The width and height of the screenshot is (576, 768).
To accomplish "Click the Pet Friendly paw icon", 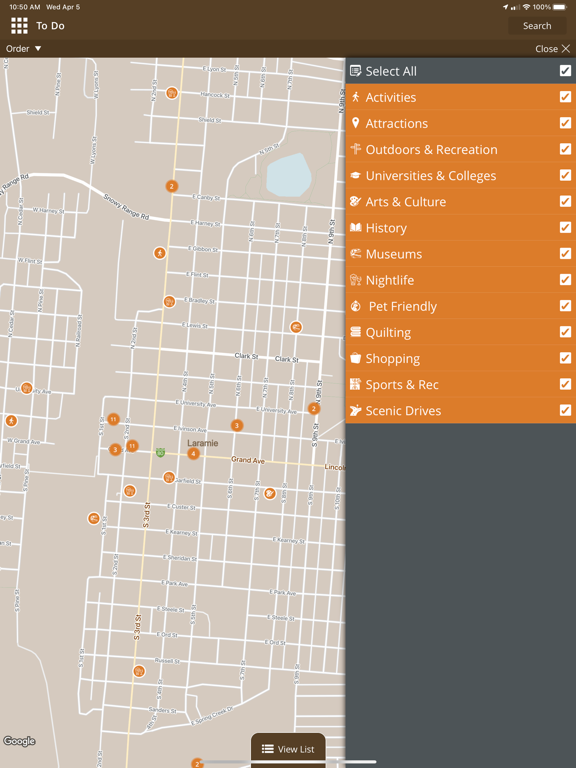I will coord(356,306).
